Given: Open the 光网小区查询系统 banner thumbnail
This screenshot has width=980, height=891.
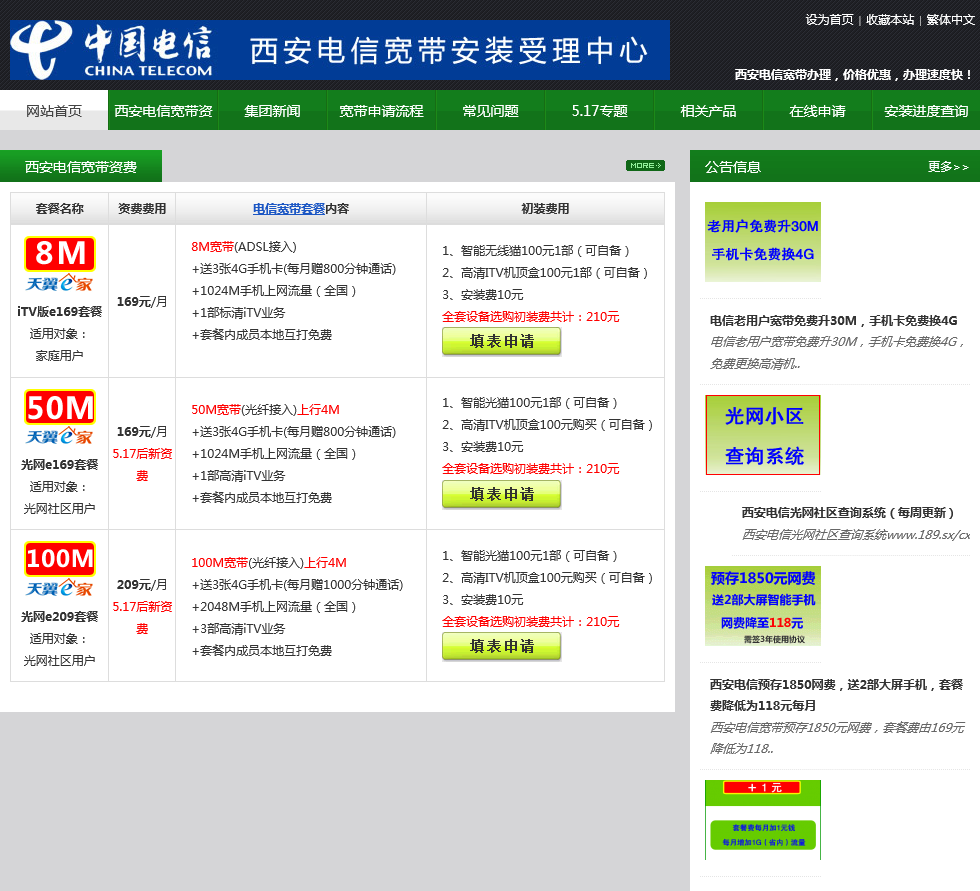Looking at the screenshot, I should 762,435.
